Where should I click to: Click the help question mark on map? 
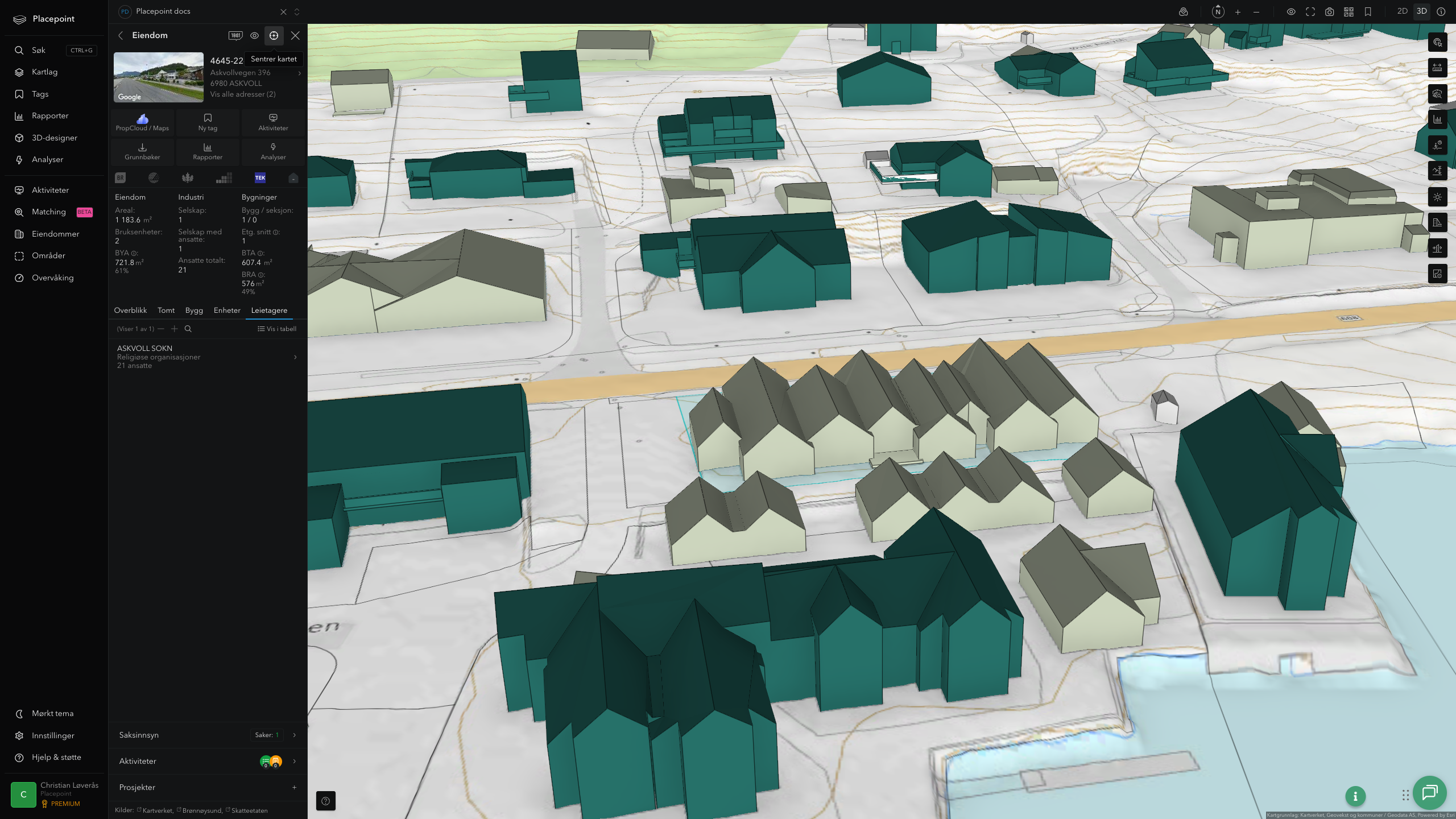325,801
